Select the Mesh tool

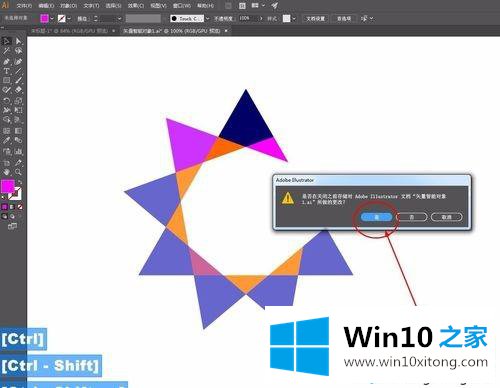(6, 131)
